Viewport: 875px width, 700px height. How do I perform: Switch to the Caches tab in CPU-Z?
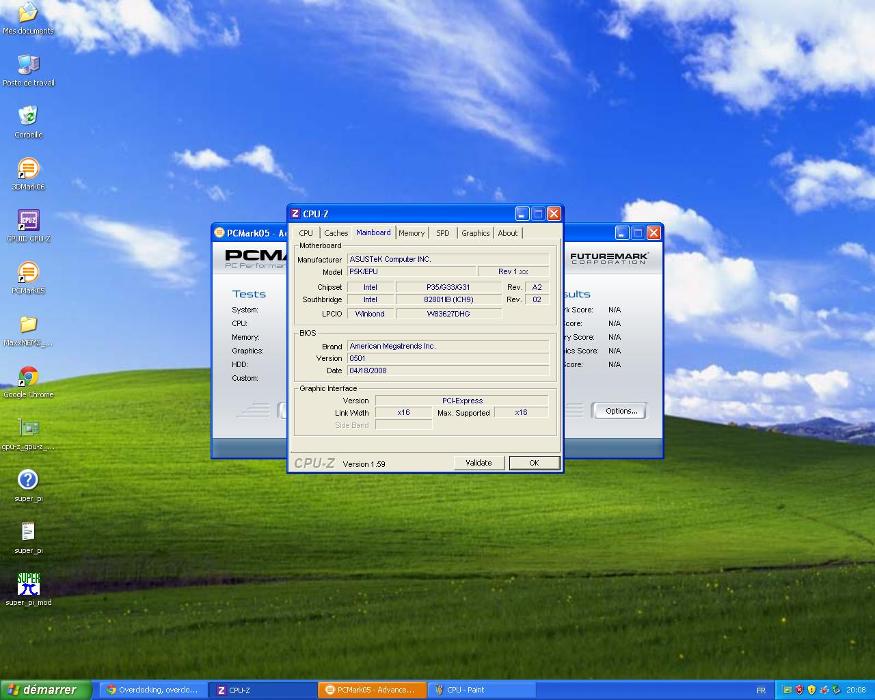(x=335, y=233)
